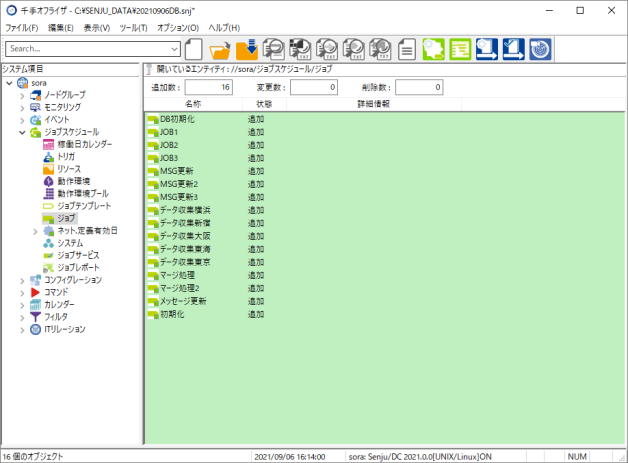
Task: Expand the ノードグループ tree node
Action: [x=22, y=95]
